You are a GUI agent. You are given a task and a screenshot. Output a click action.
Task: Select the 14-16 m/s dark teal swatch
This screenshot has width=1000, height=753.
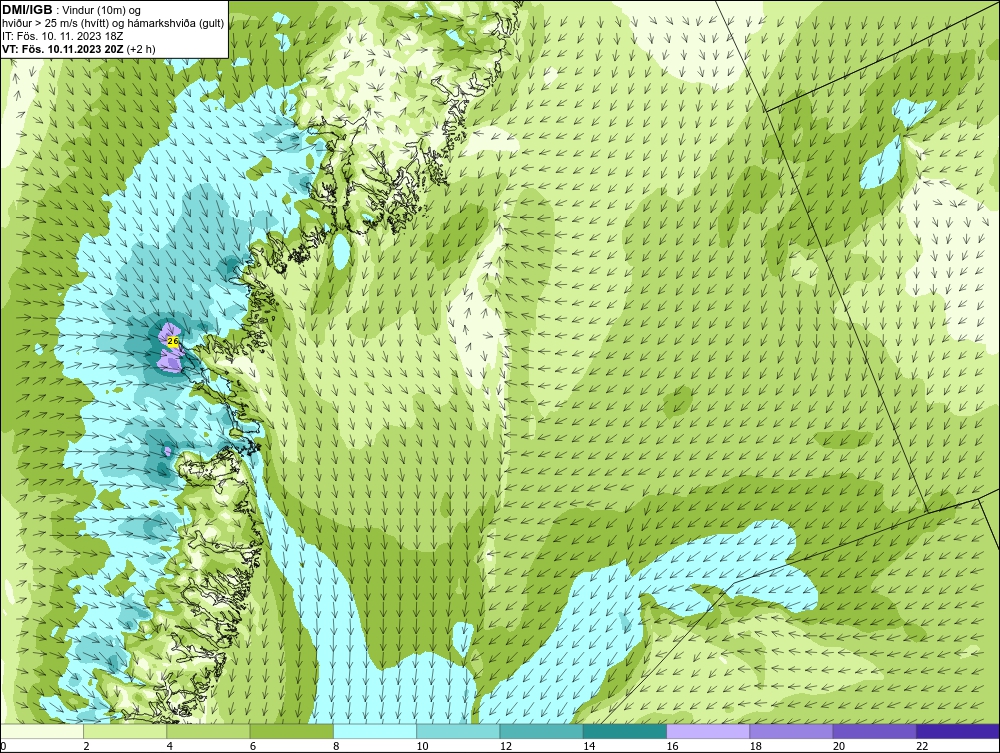click(x=625, y=731)
